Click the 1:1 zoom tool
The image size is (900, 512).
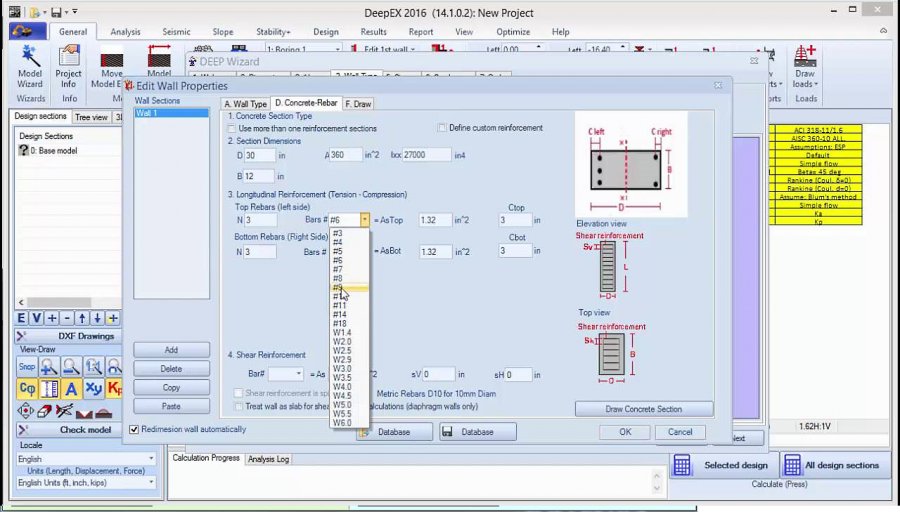coord(94,367)
